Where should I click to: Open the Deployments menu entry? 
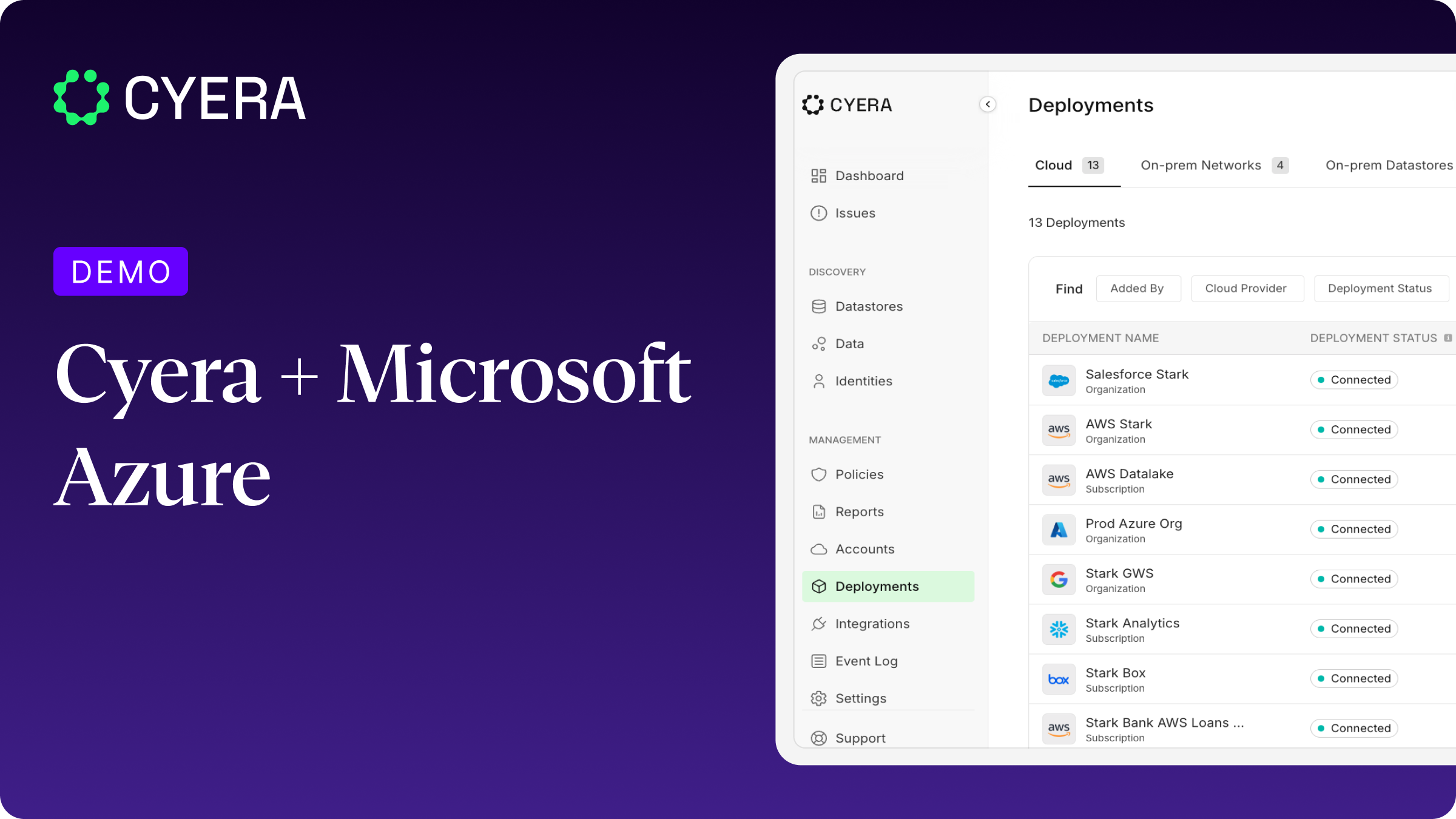pyautogui.click(x=877, y=586)
